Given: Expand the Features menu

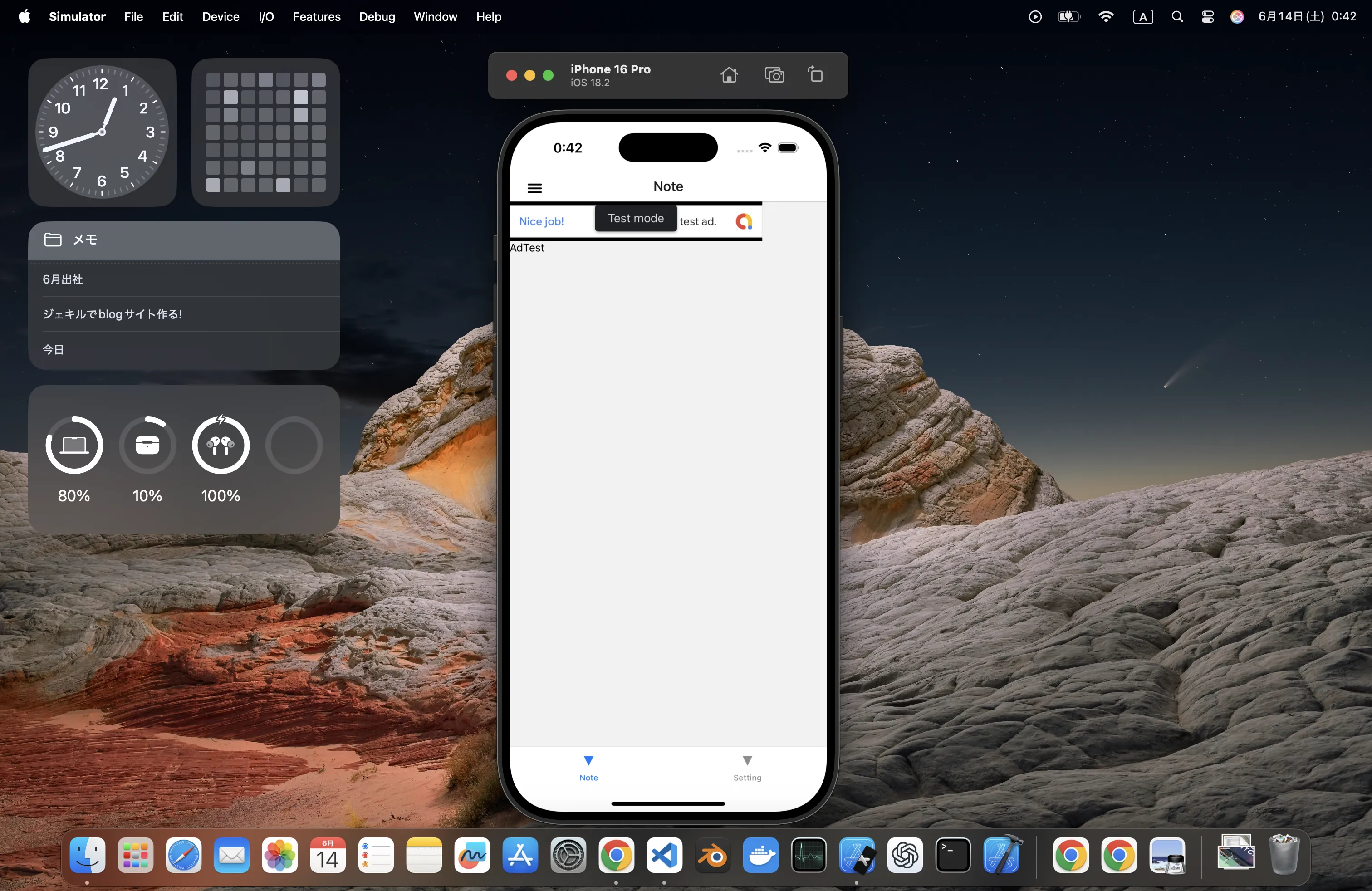Looking at the screenshot, I should coord(317,17).
